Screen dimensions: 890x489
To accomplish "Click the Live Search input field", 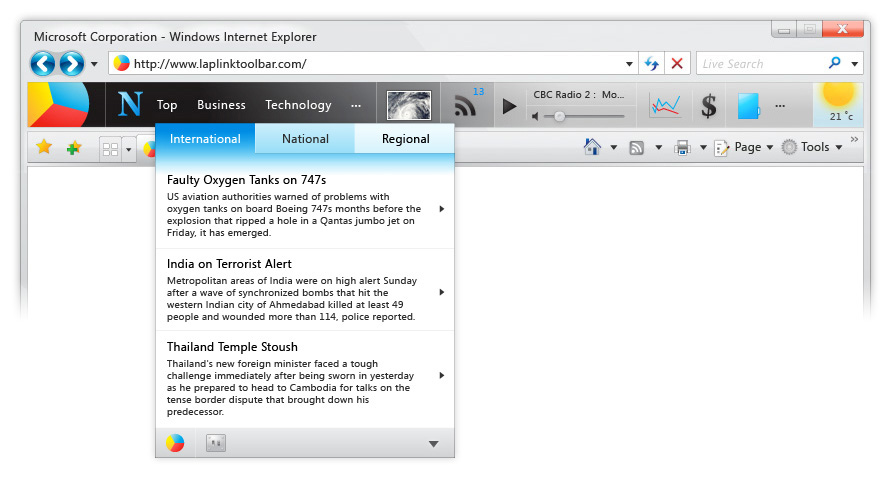I will tap(760, 64).
